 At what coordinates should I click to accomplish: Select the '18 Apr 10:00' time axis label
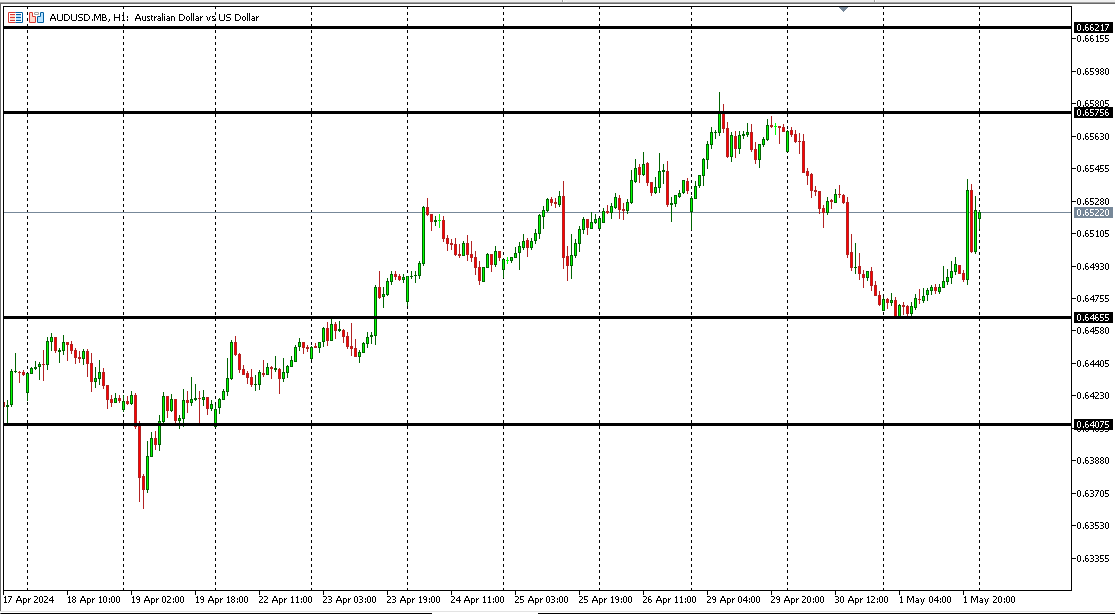(94, 599)
